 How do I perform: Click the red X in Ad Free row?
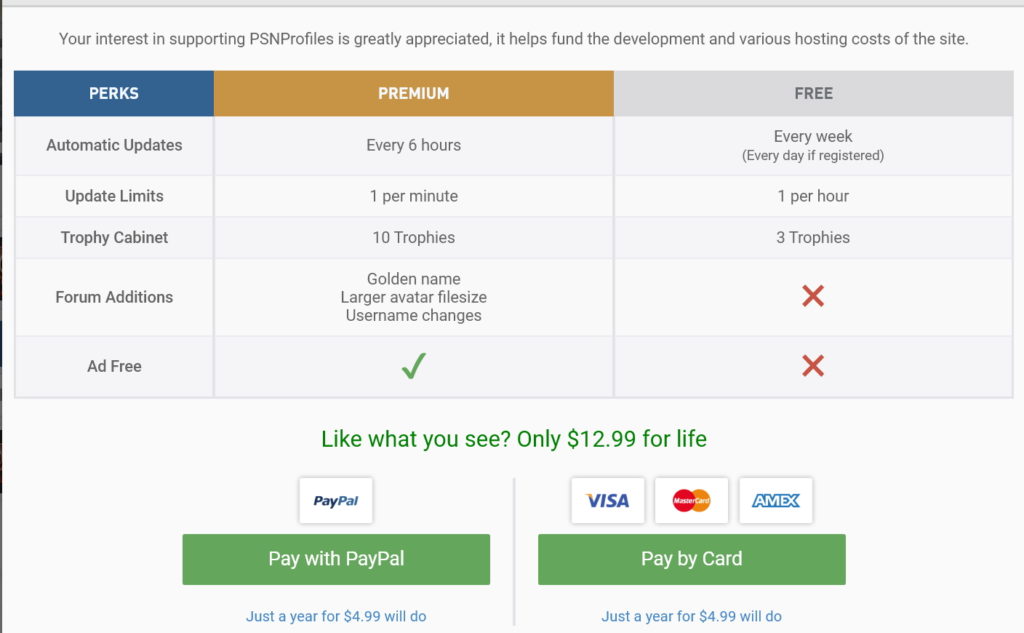[x=813, y=366]
